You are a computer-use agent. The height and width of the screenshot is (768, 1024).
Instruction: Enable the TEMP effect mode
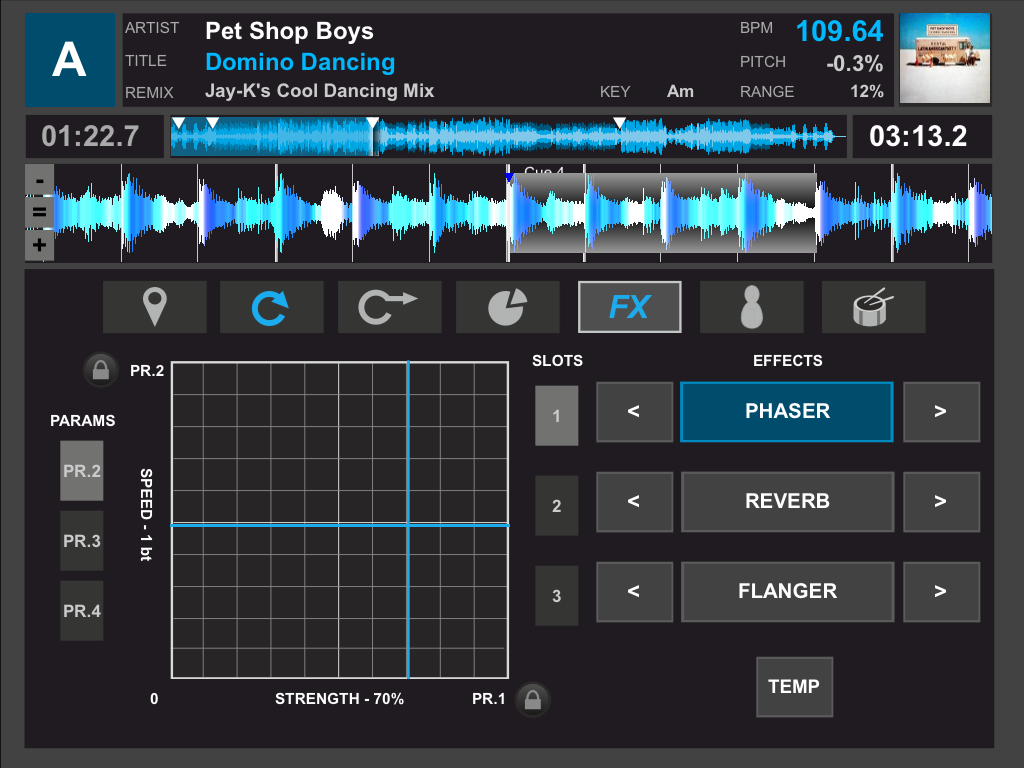coord(794,687)
